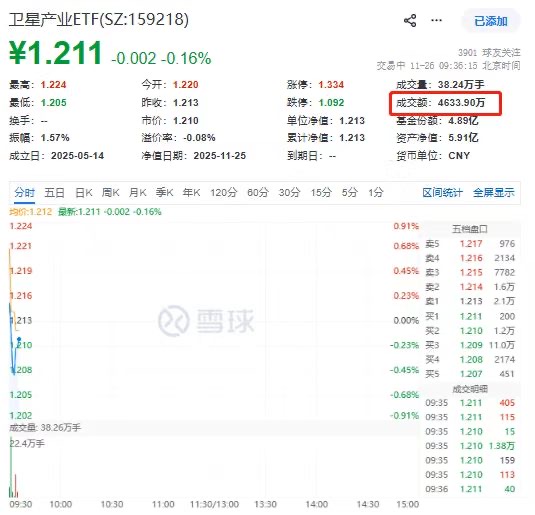Select the 分时 chart tab
Image resolution: width=535 pixels, height=515 pixels.
[25, 192]
